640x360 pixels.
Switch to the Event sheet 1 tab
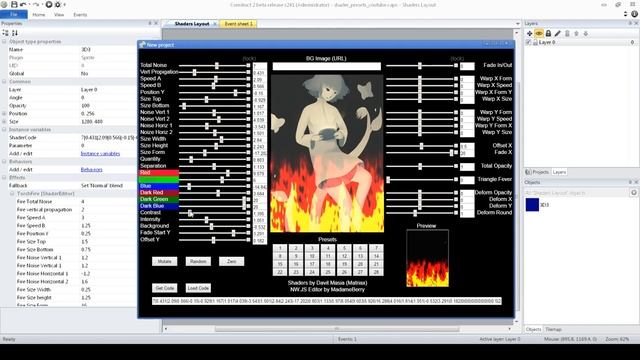(238, 24)
